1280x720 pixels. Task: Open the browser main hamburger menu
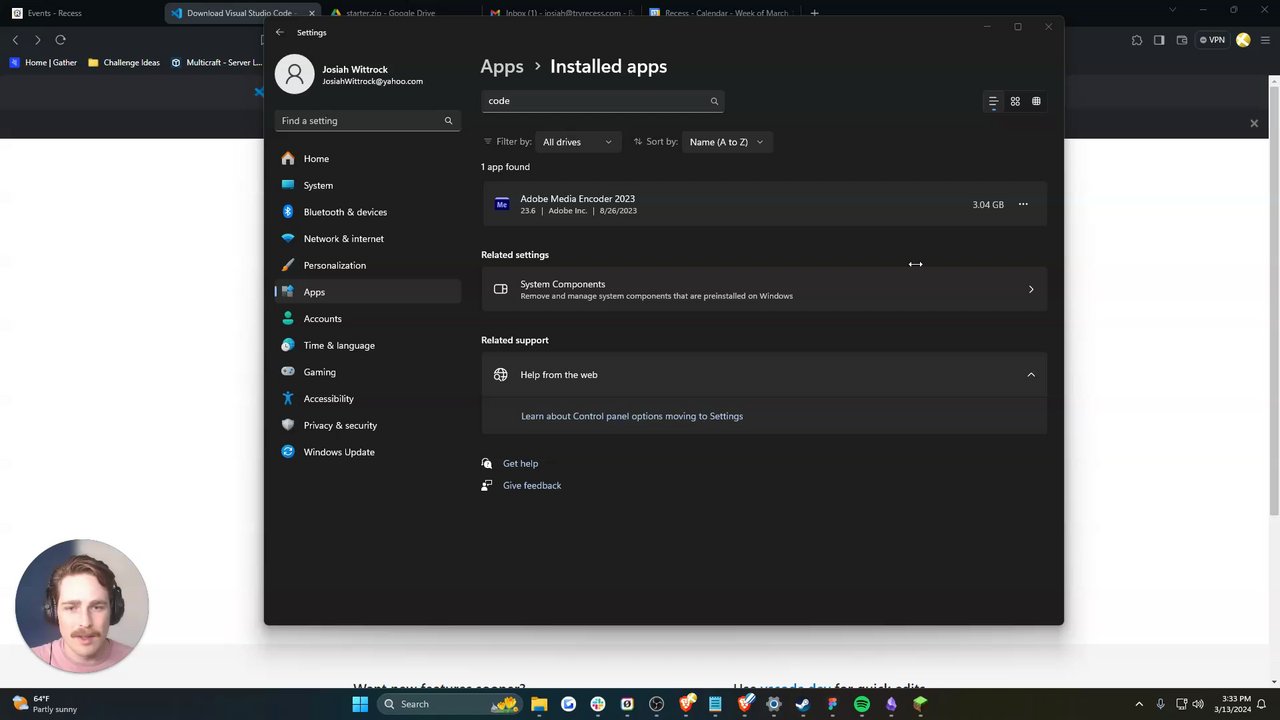[1265, 40]
